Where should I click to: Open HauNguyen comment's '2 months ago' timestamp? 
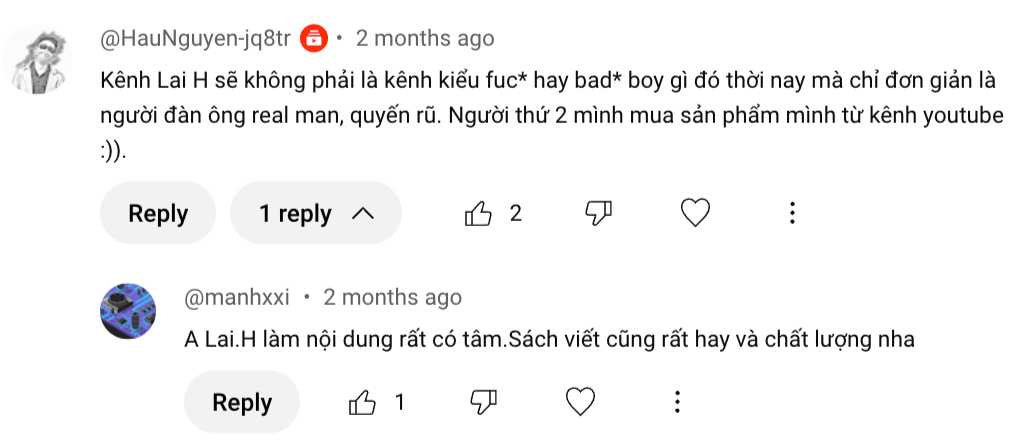[425, 39]
